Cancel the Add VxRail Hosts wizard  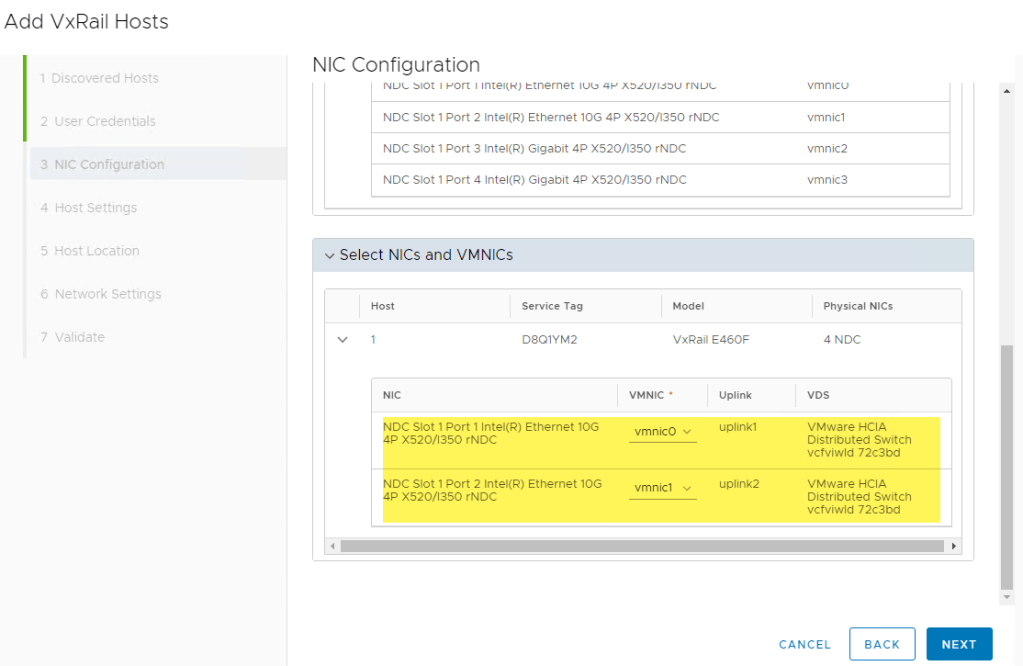pyautogui.click(x=804, y=645)
